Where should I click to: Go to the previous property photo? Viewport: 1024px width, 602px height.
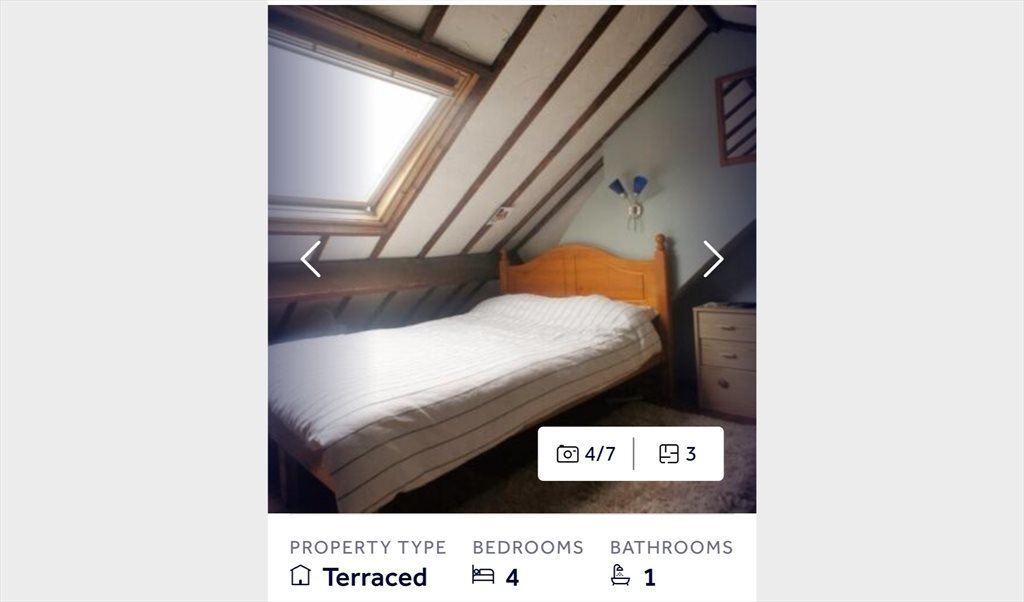pos(311,259)
